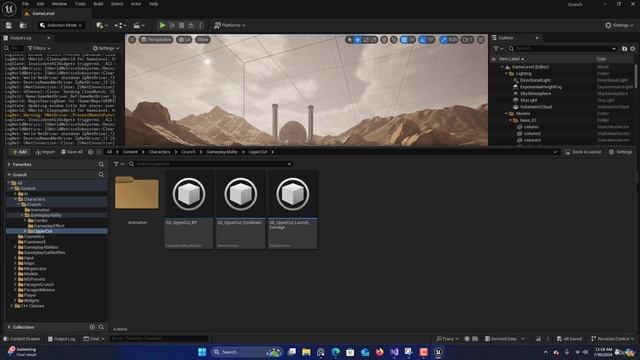Click the Characters breadcrumb in path bar
Image resolution: width=640 pixels, height=360 pixels.
(159, 152)
